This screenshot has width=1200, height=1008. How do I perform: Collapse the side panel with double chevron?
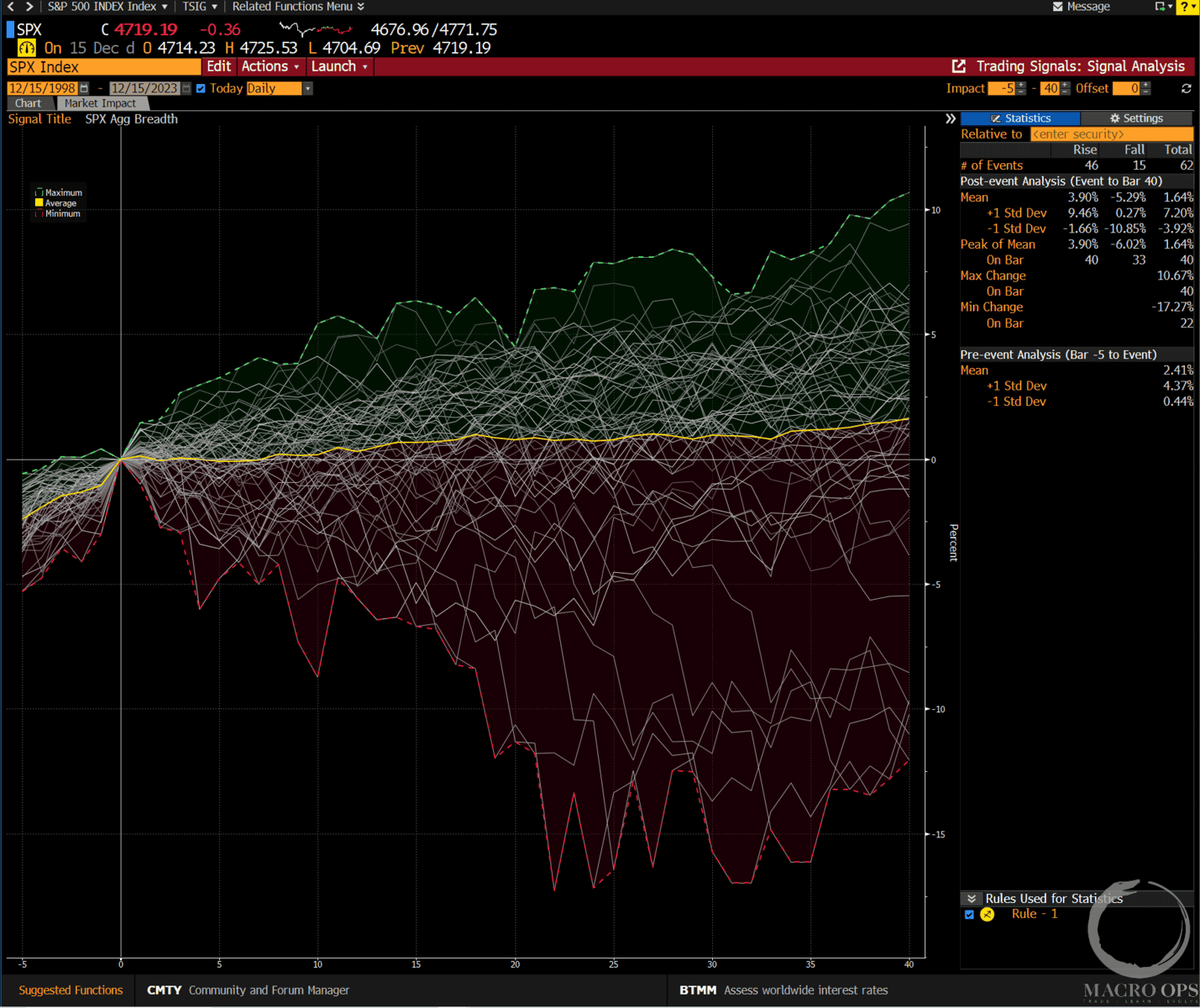click(x=951, y=118)
